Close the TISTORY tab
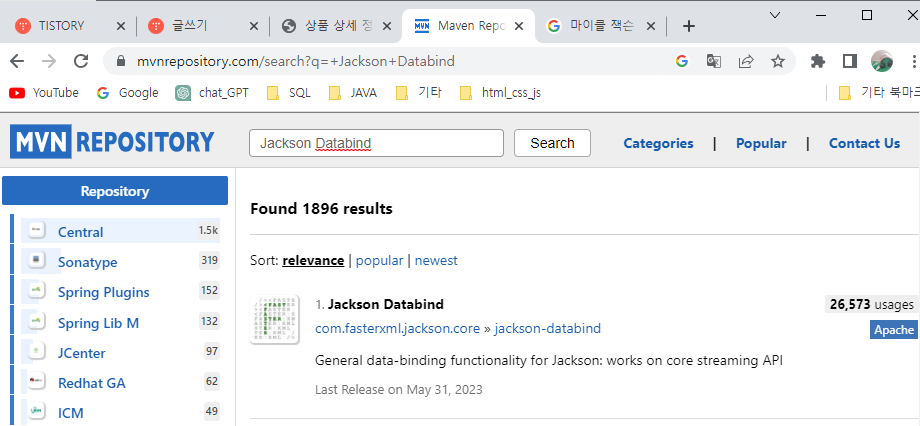Screen dimensions: 920x426 121,26
